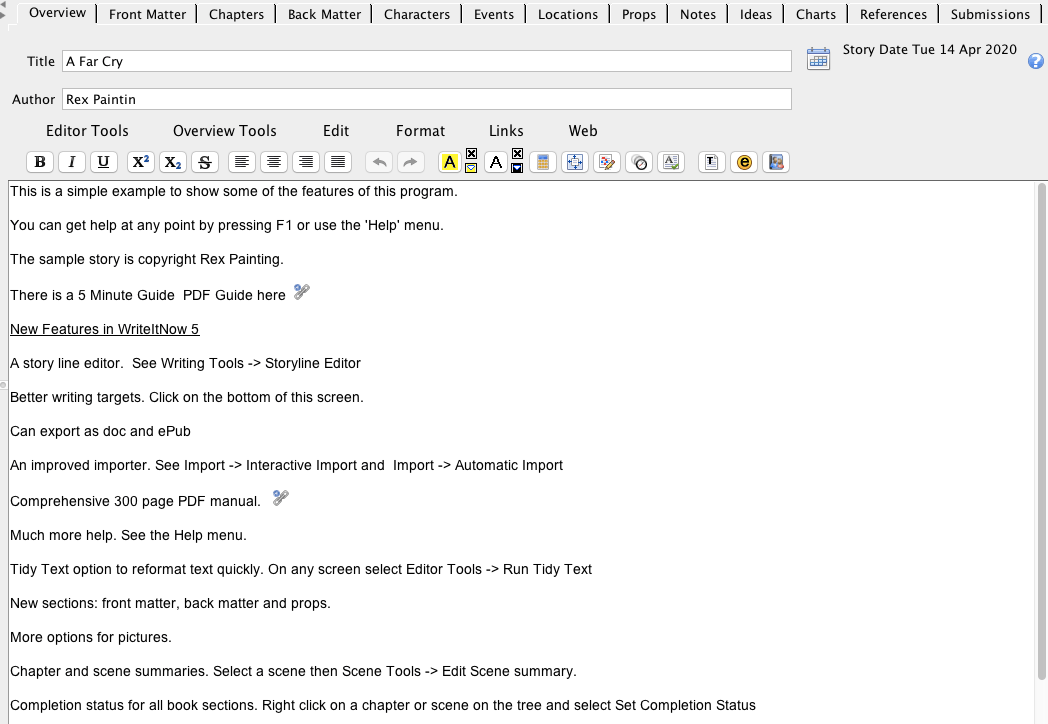Viewport: 1048px width, 724px height.
Task: Toggle bold formatting
Action: 40,162
